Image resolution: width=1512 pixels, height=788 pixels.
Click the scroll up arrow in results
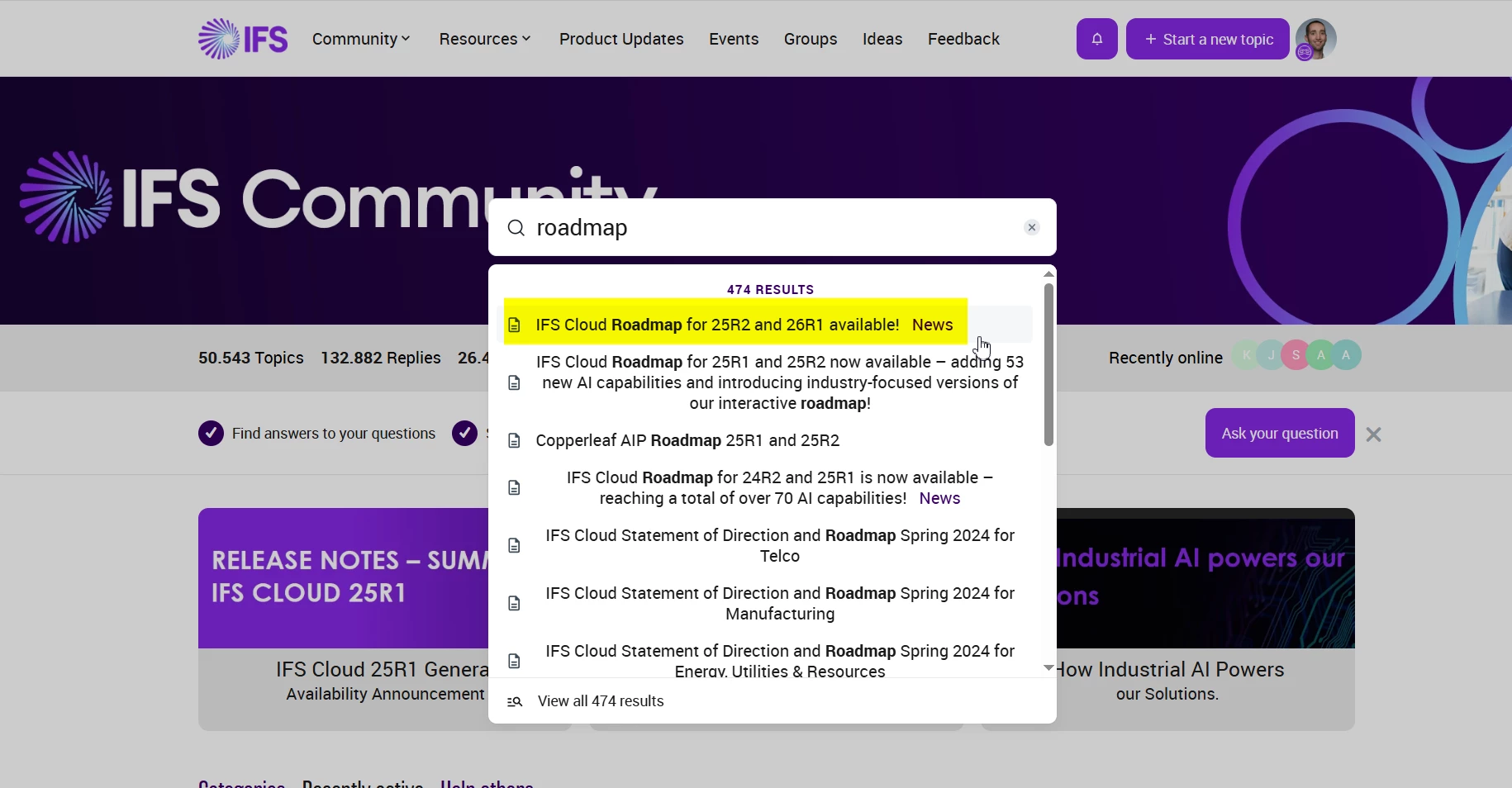click(x=1048, y=274)
